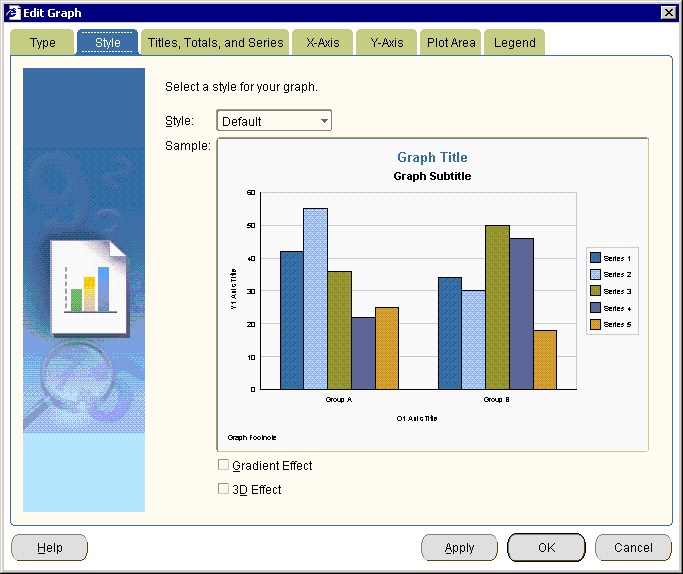Click the Series 5 legend color swatch
Viewport: 683px width, 574px height.
[x=595, y=324]
